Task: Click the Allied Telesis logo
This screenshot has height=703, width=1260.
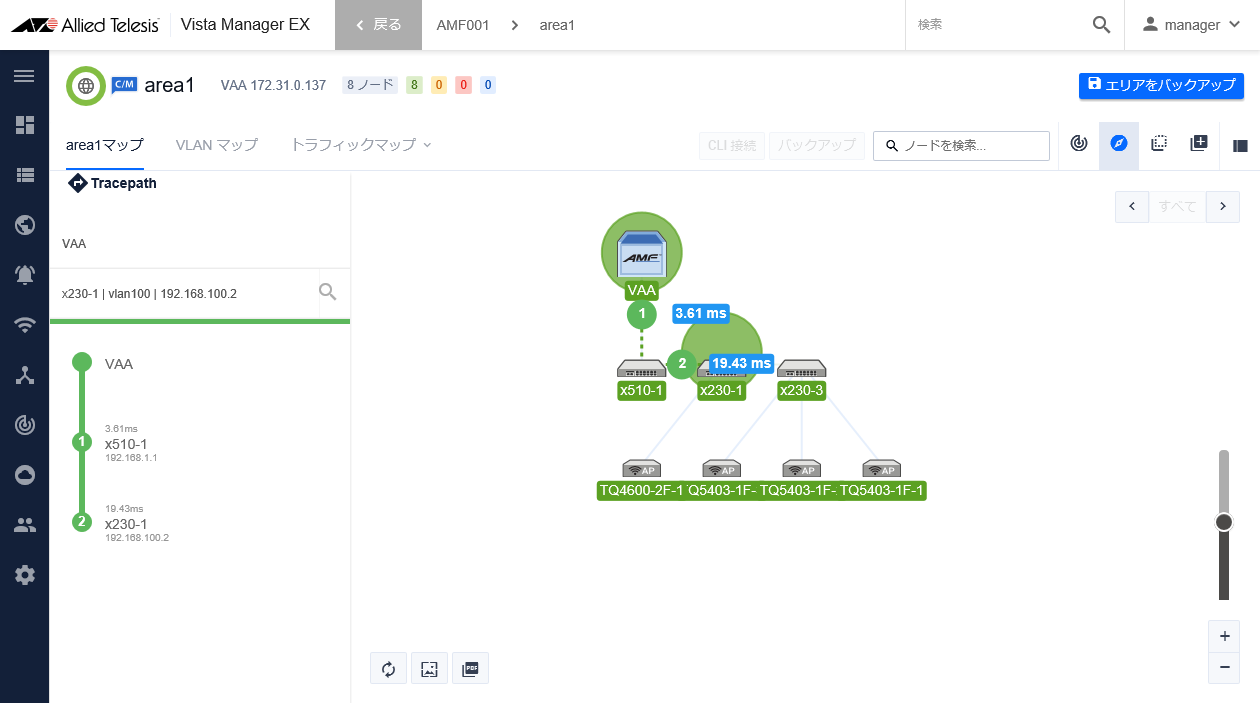Action: pos(85,25)
